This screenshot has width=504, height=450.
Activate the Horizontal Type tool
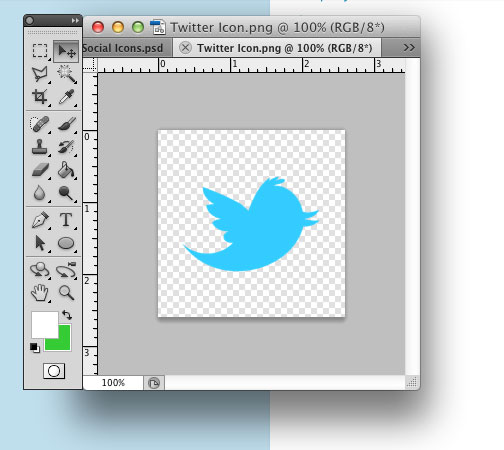[66, 220]
